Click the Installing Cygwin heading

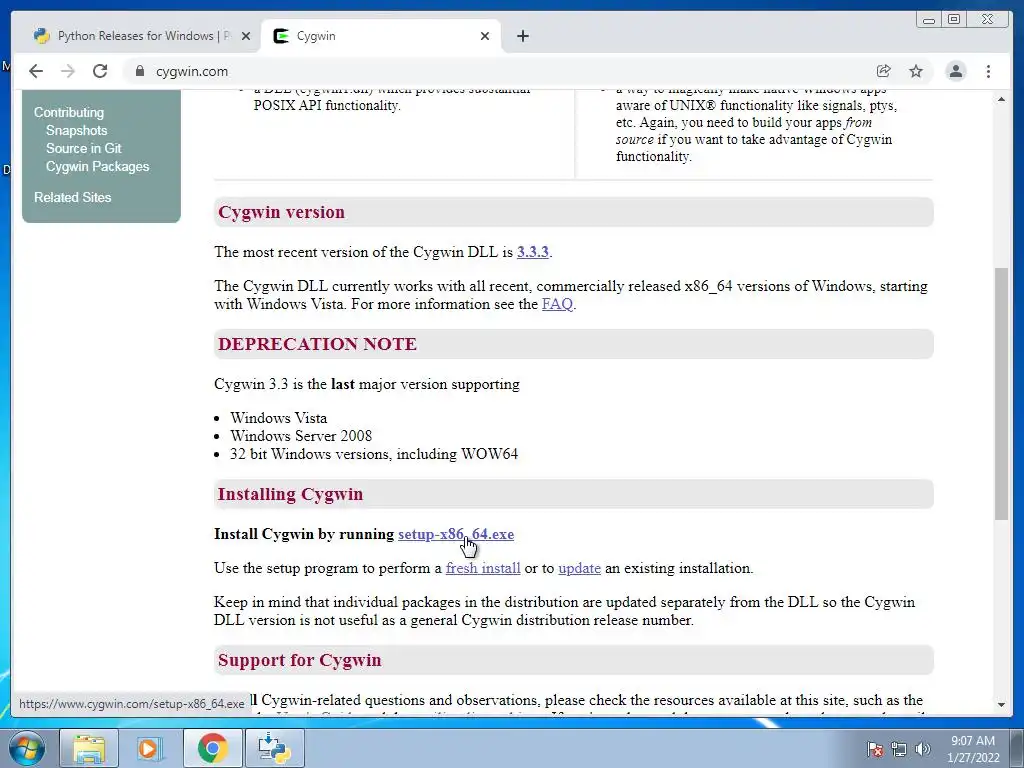click(290, 494)
